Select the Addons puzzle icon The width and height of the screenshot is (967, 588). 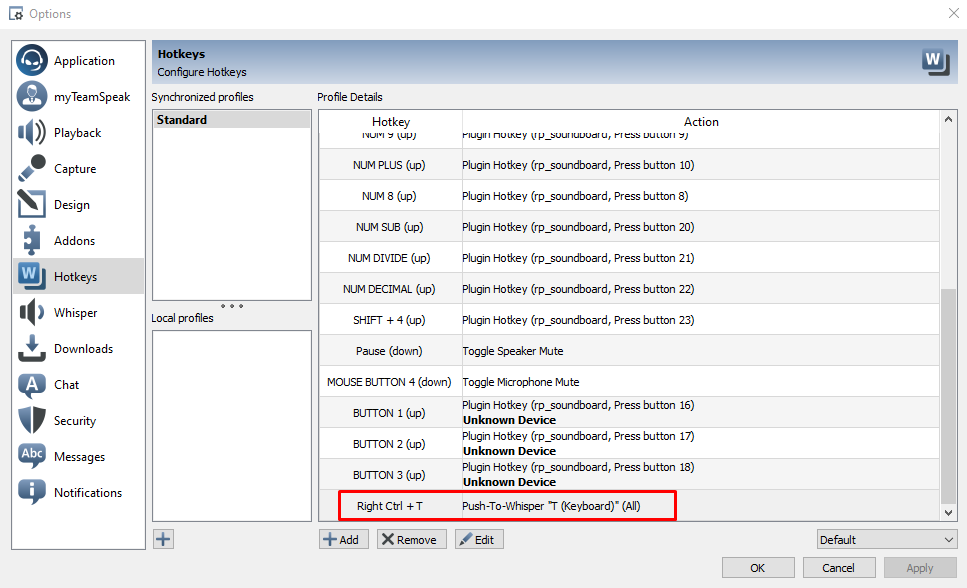[x=32, y=241]
